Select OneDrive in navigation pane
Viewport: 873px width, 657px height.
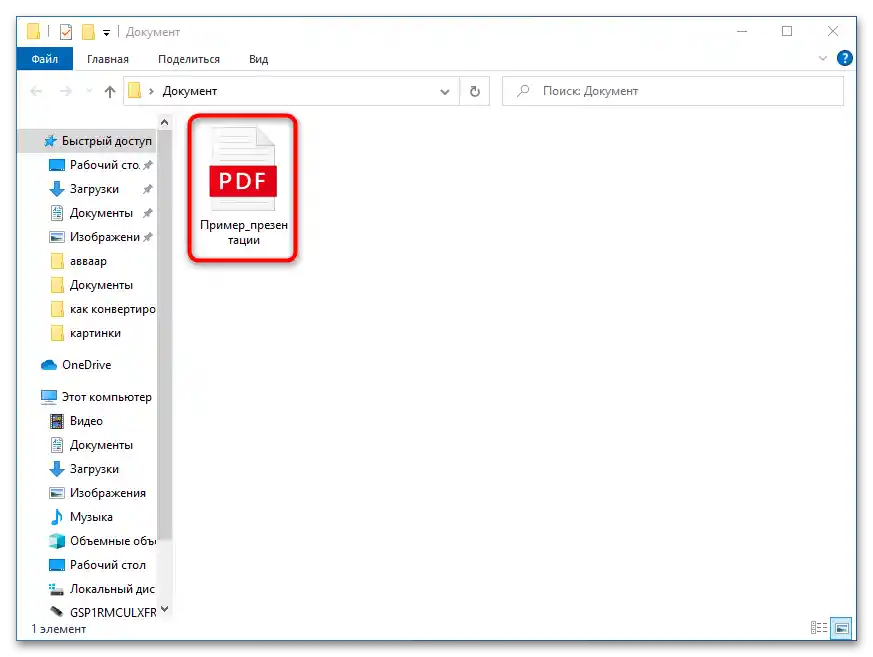pos(76,365)
